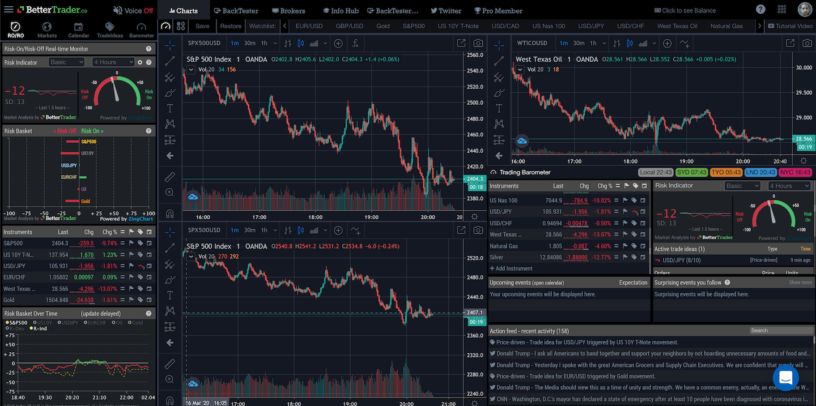Viewport: 816px width, 406px height.
Task: Click Add Instrument link in barometer
Action: 512,269
